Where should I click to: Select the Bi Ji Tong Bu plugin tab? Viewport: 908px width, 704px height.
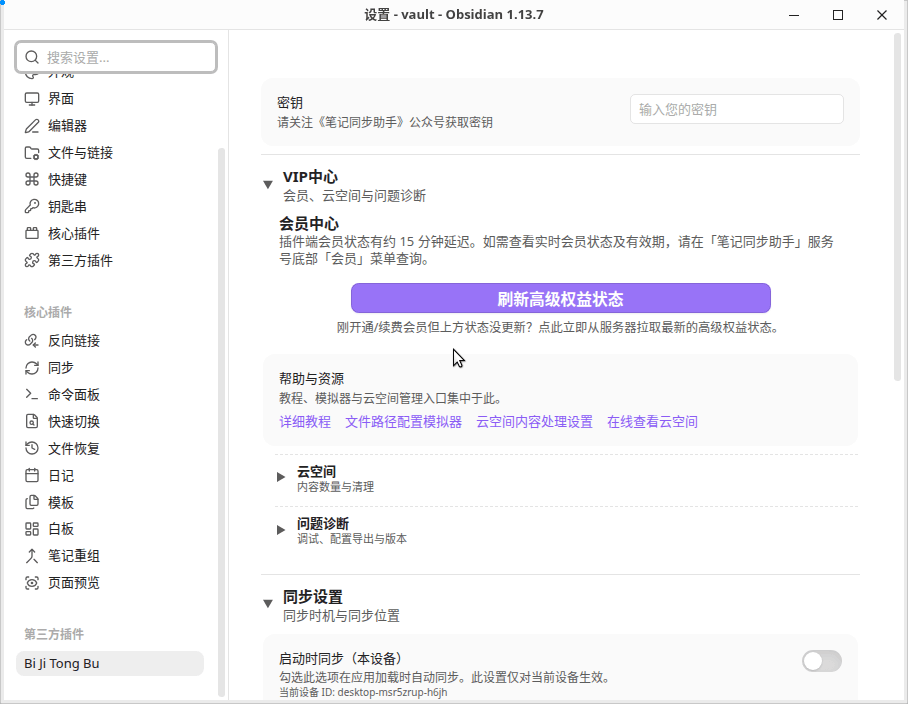(x=110, y=663)
